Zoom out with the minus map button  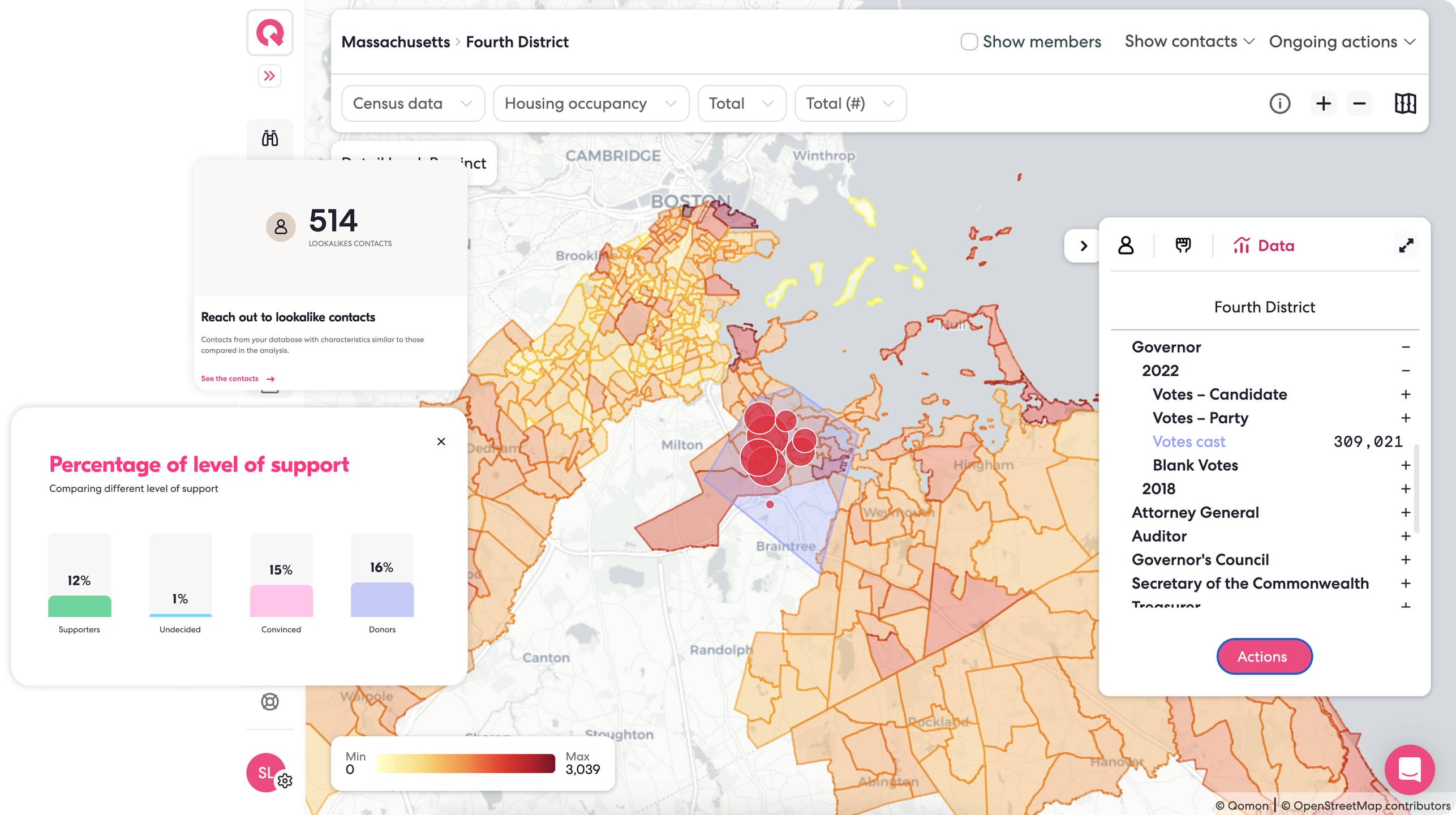1359,104
